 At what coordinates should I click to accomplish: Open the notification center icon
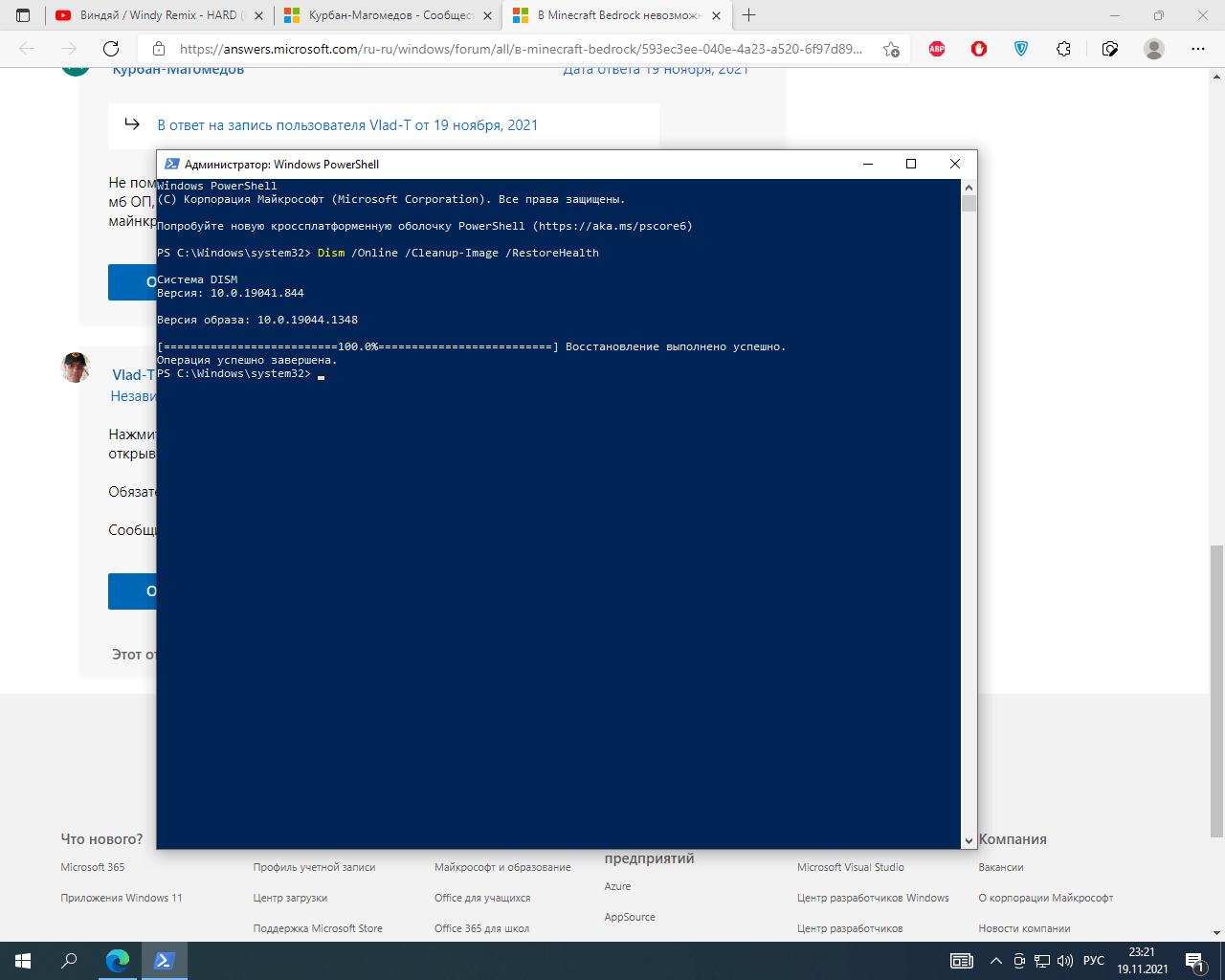pos(1195,961)
